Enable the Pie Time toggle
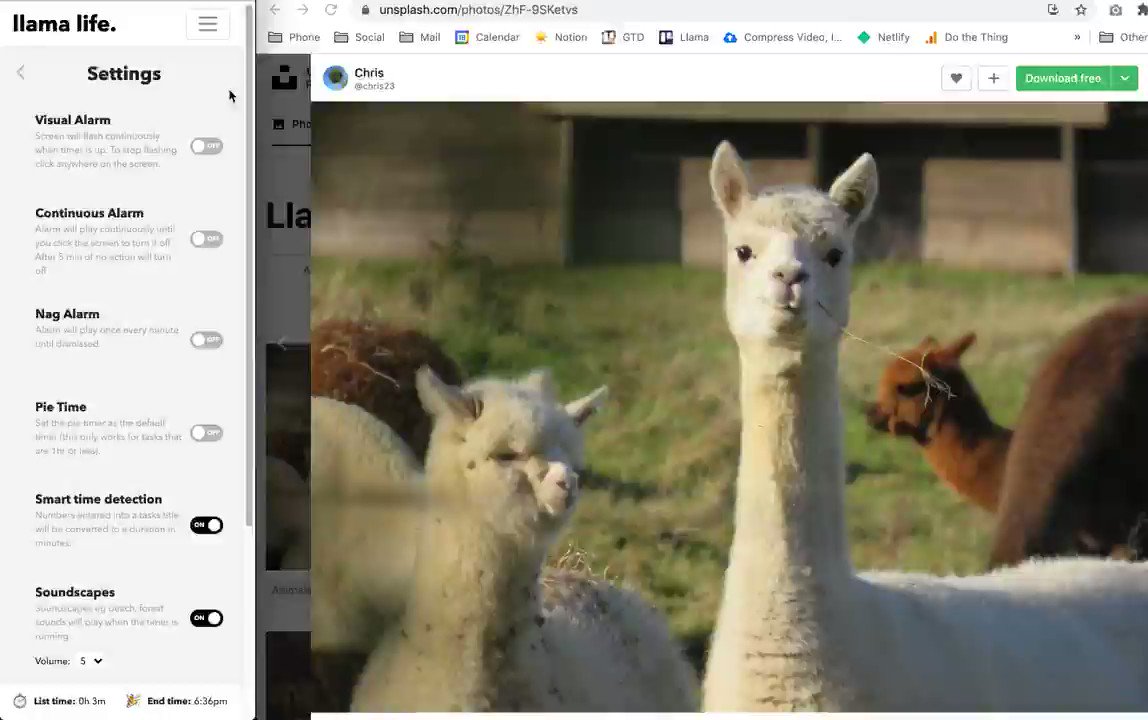Viewport: 1148px width, 720px height. [206, 433]
